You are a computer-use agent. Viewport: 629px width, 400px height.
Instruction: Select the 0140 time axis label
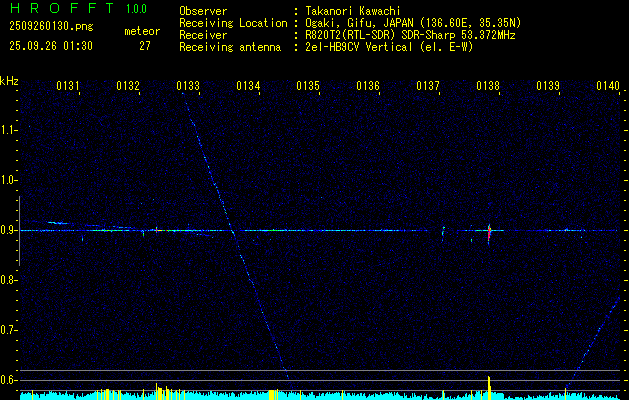(608, 86)
